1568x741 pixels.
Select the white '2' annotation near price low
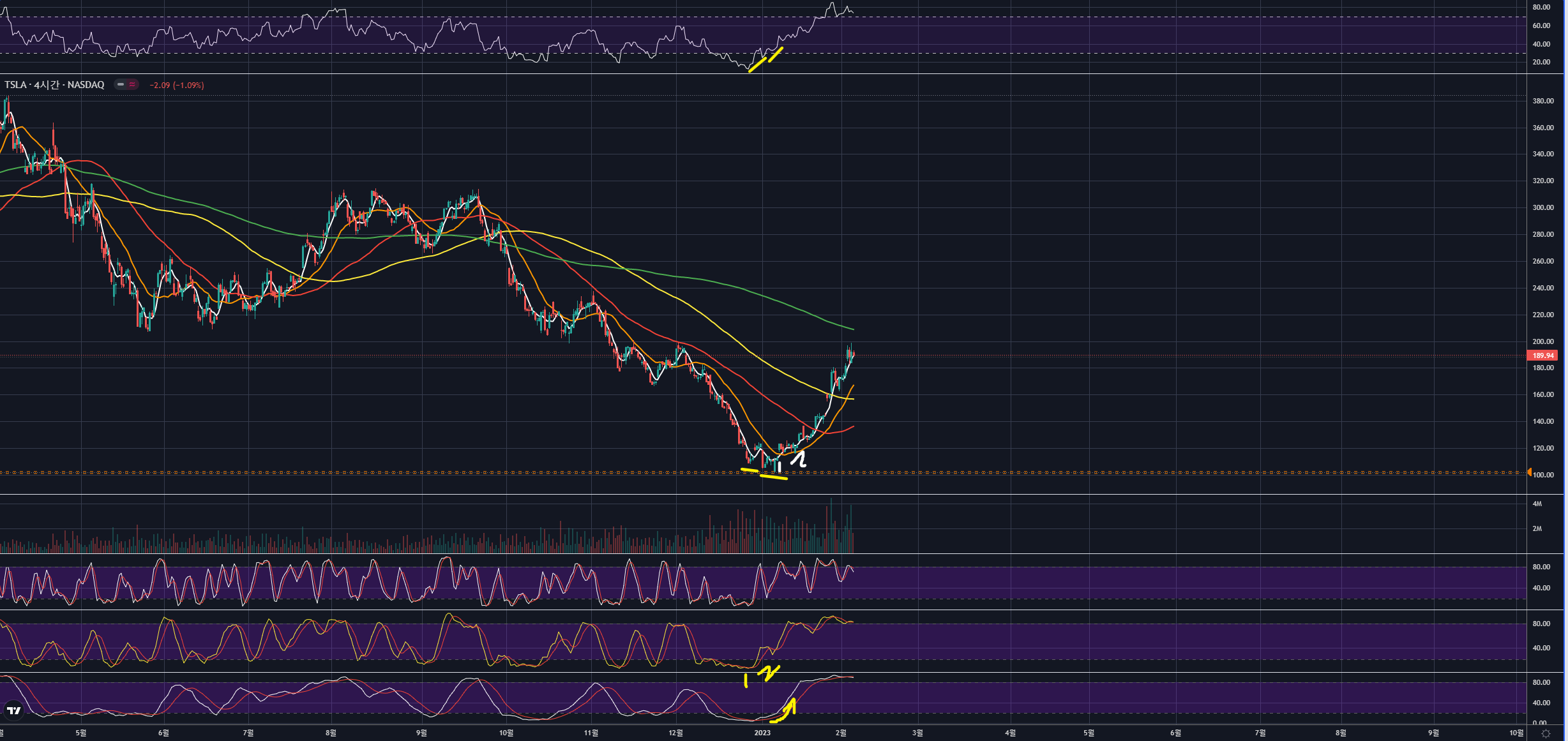(x=799, y=459)
